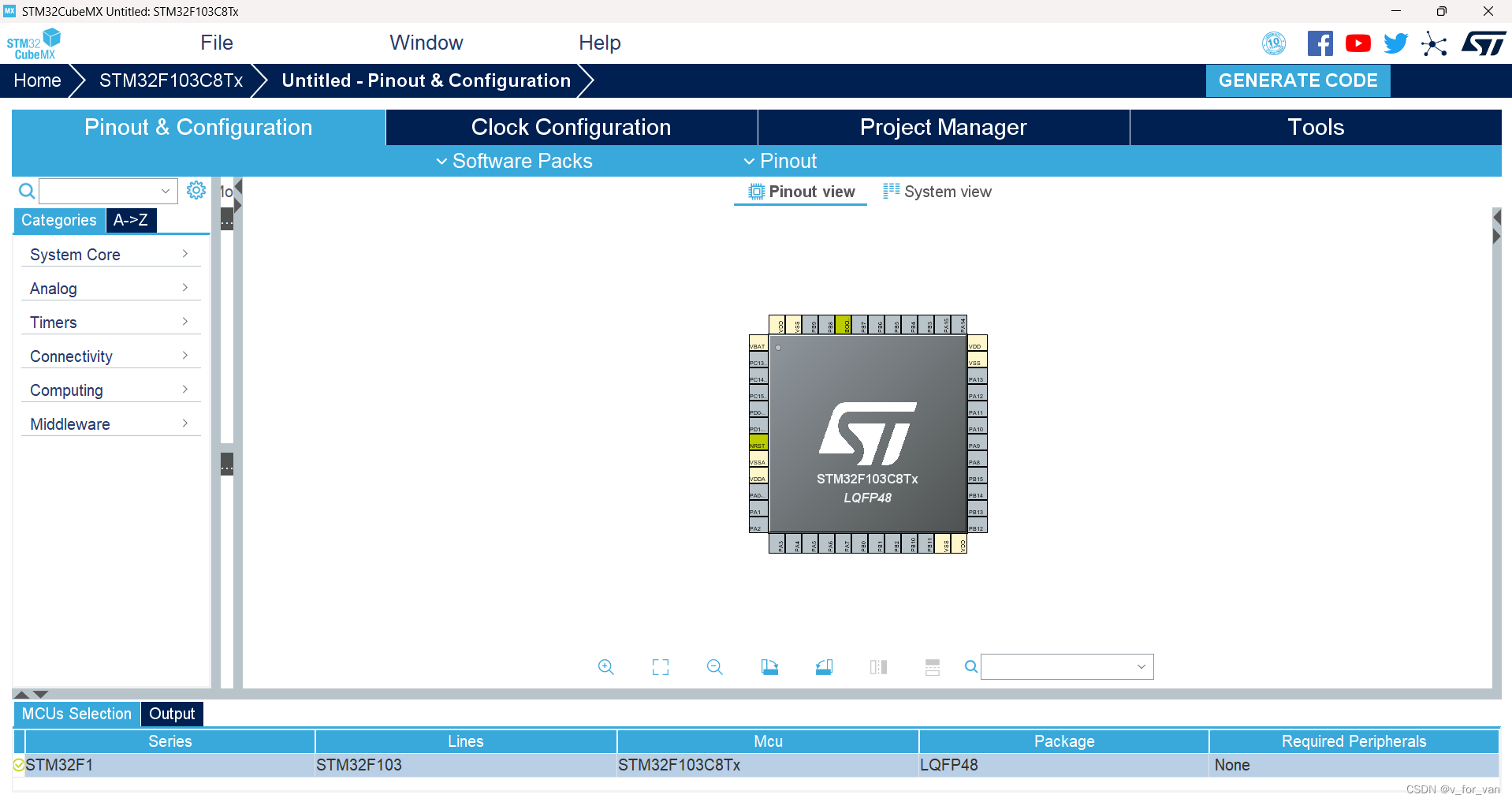Click the GENERATE CODE button
Viewport: 1512px width, 802px height.
point(1298,80)
